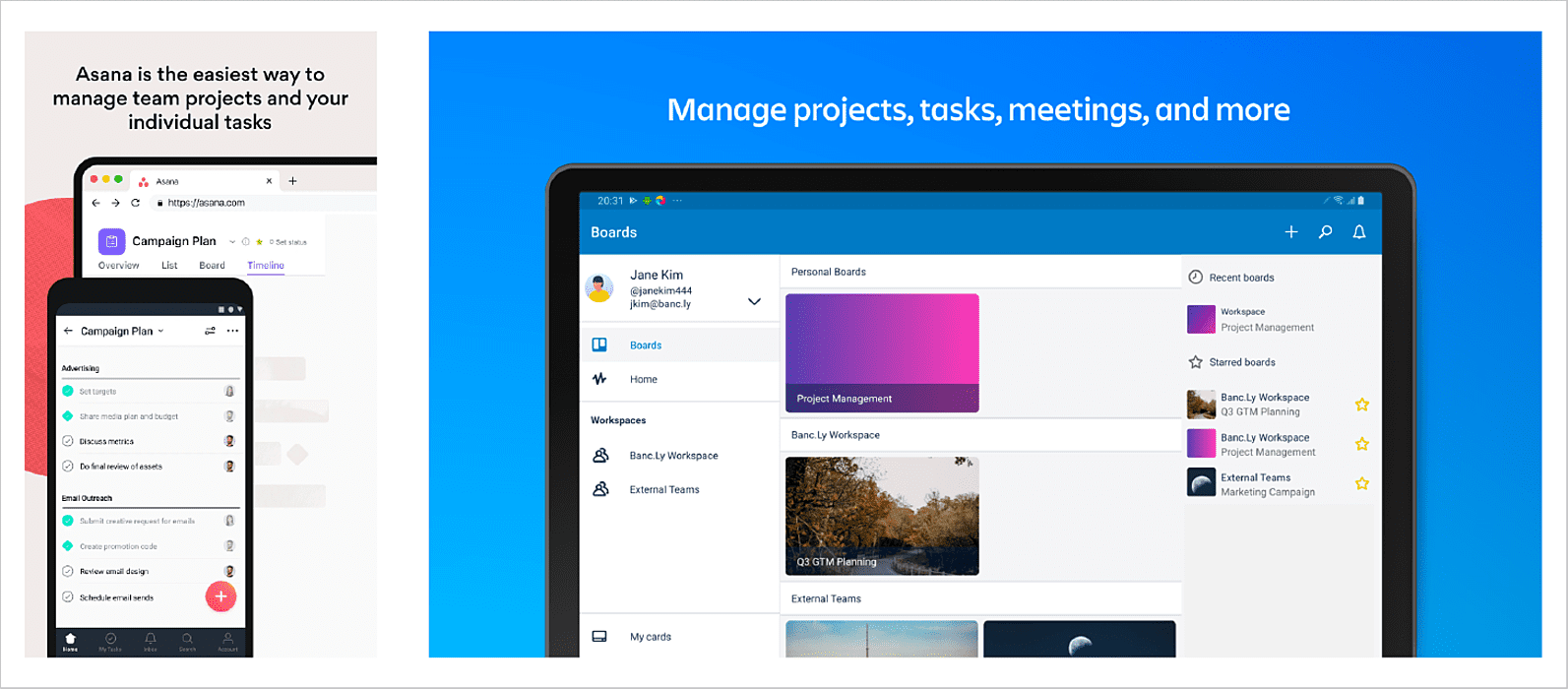Open the notifications bell in Trello header
1568x689 pixels.
coord(1359,232)
